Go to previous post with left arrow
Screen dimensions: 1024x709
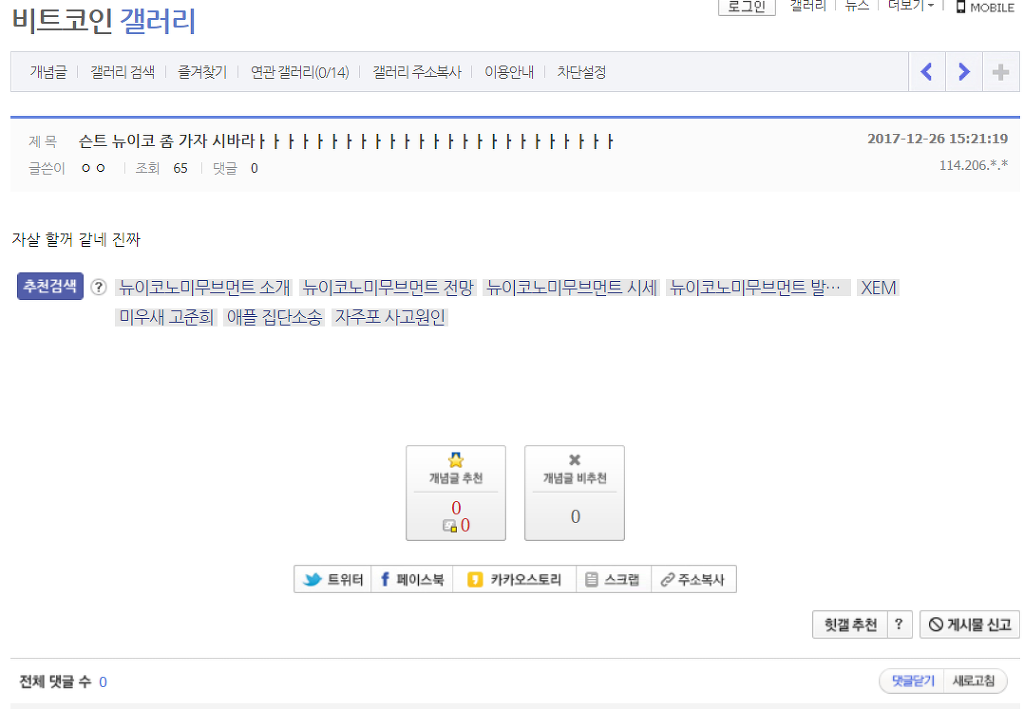(x=927, y=72)
